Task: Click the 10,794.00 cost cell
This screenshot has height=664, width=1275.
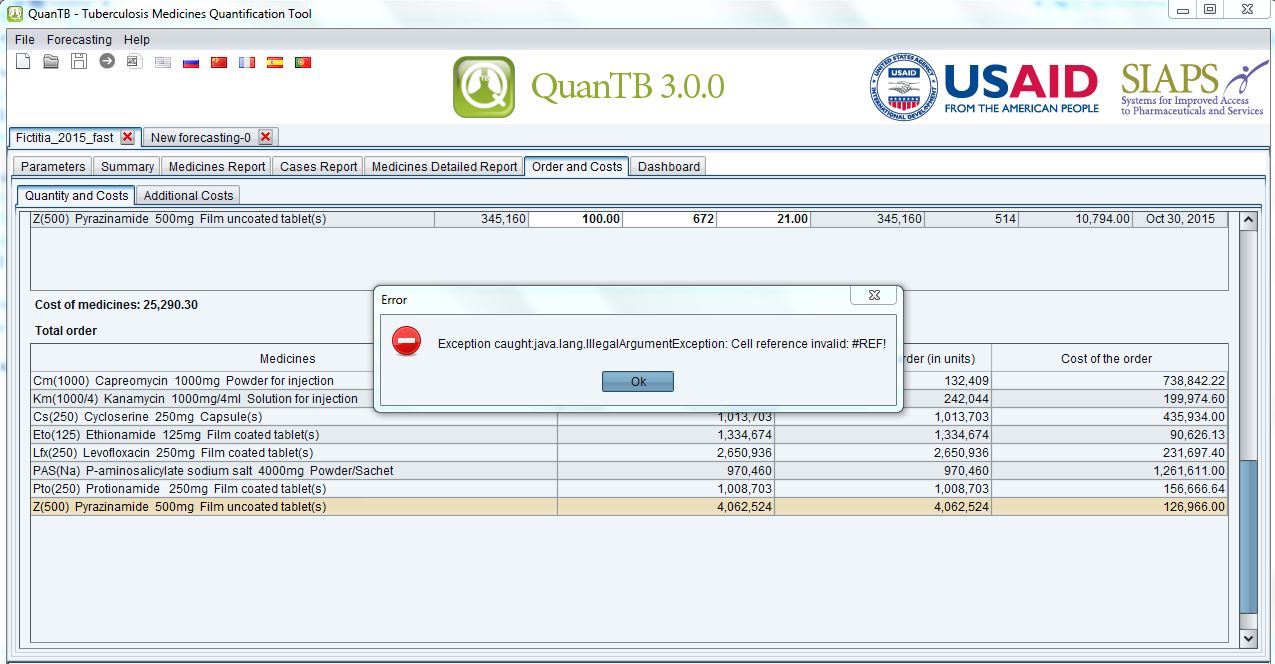Action: click(1076, 219)
